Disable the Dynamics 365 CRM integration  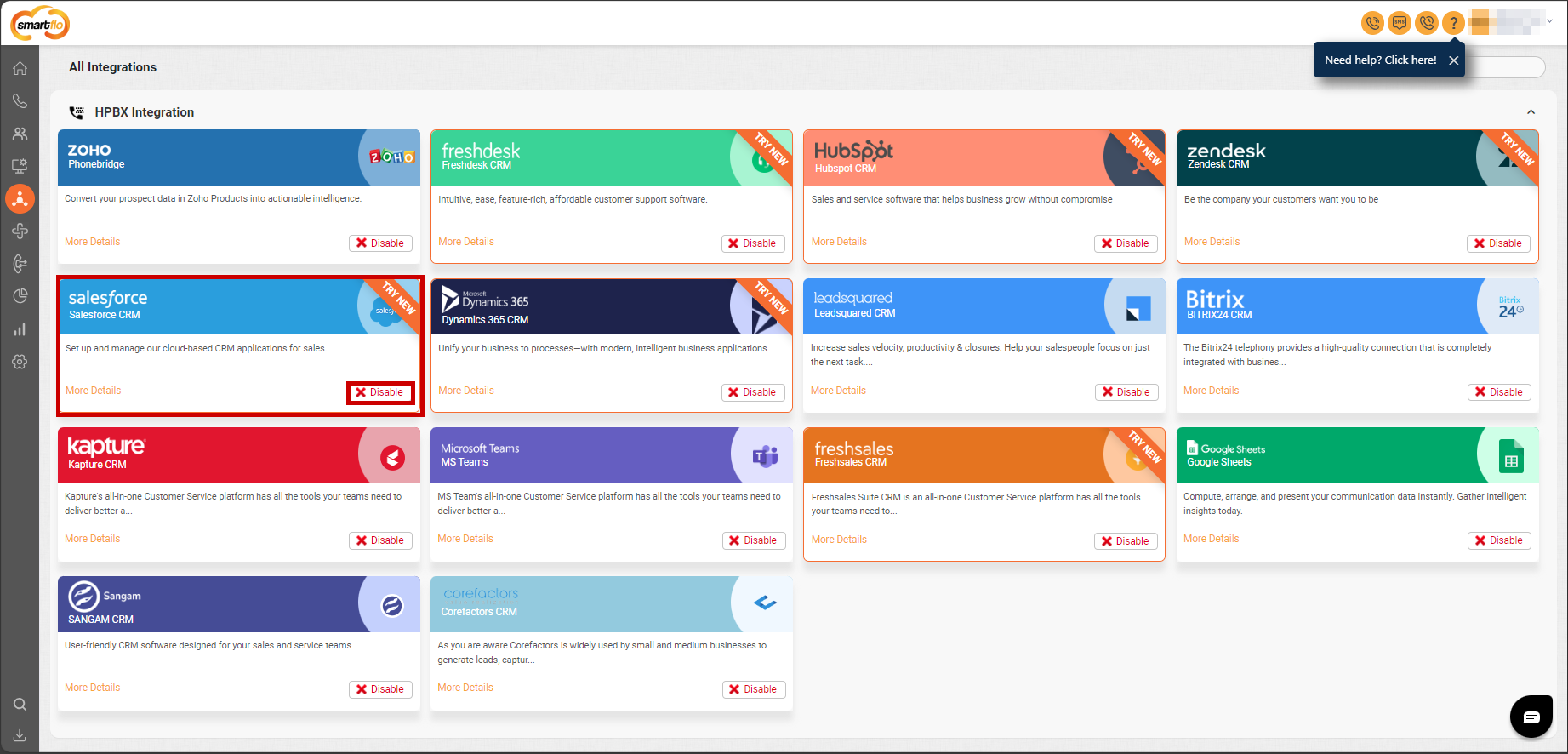pyautogui.click(x=753, y=392)
